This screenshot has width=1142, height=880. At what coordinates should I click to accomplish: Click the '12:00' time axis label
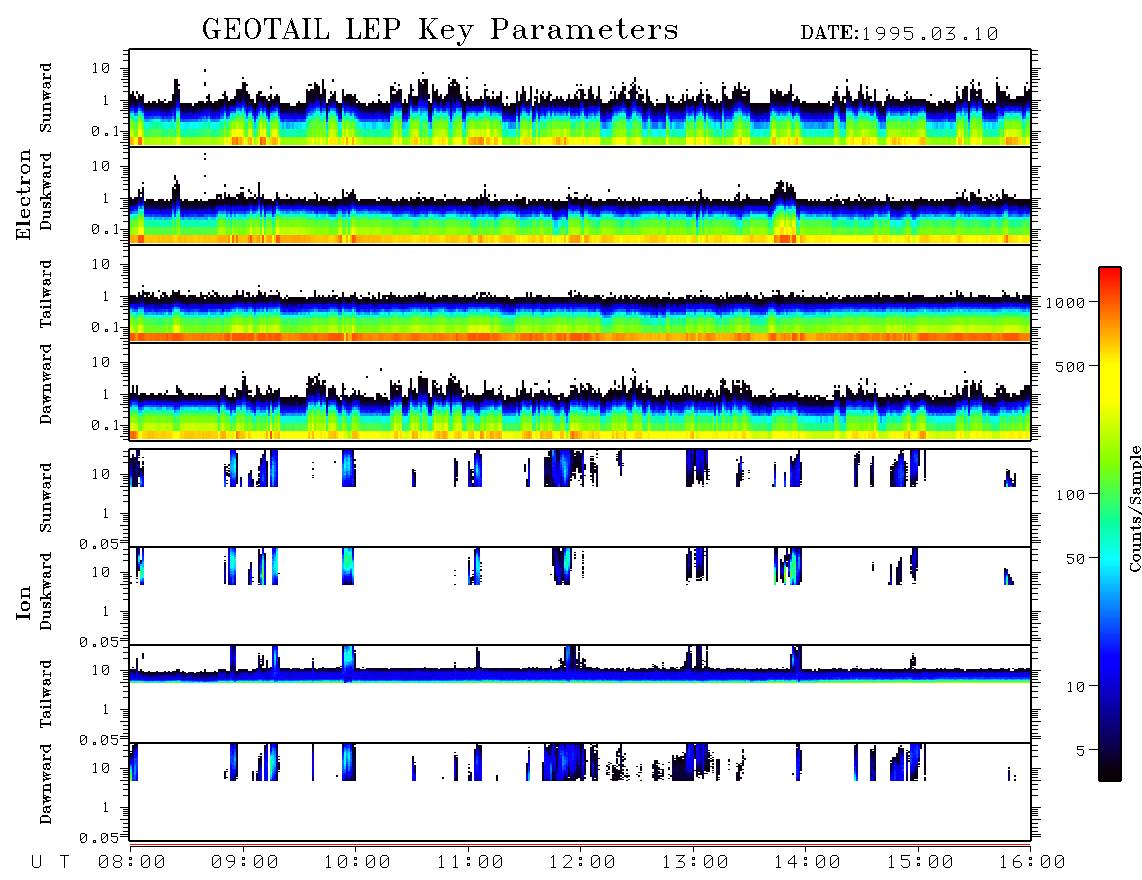(582, 862)
